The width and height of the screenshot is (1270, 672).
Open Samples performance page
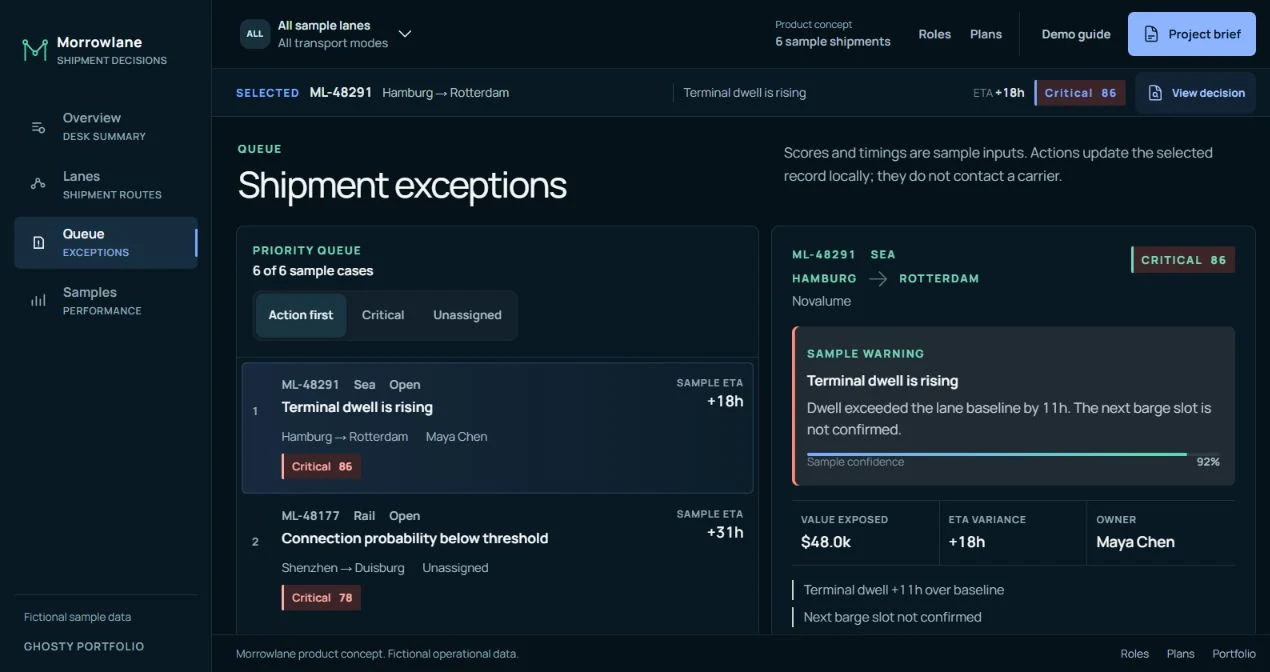pos(106,300)
